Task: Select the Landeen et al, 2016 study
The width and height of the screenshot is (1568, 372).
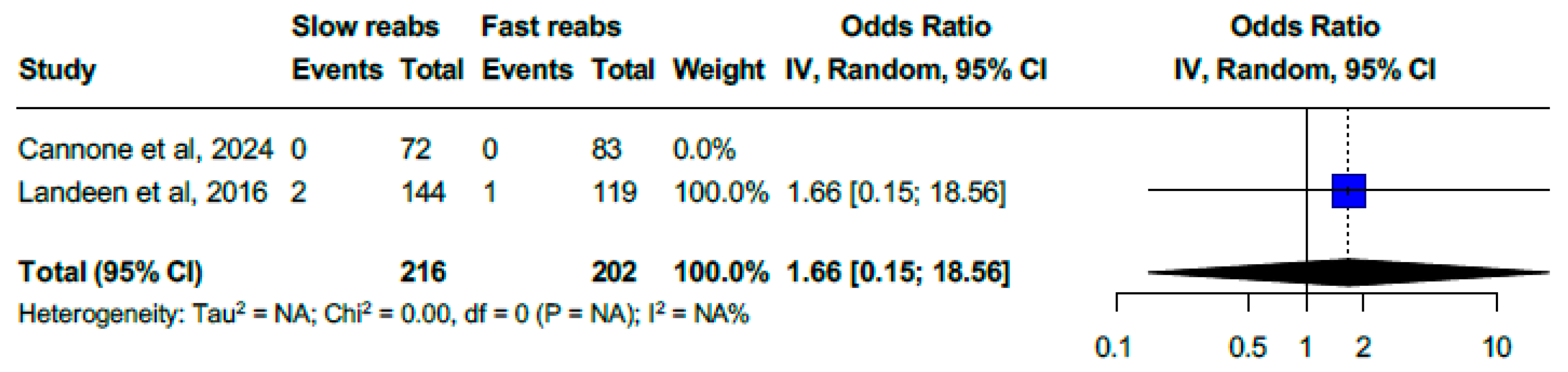Action: click(x=142, y=193)
